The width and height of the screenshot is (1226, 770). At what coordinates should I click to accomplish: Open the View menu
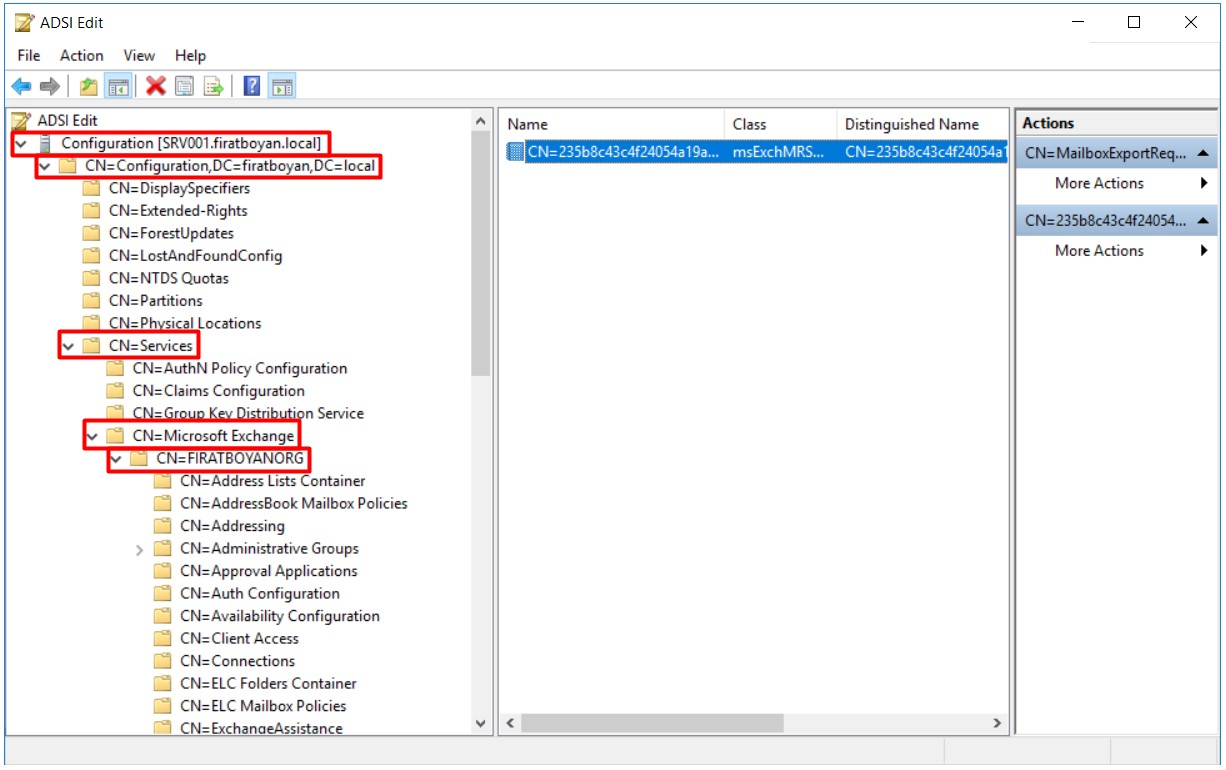pos(139,55)
